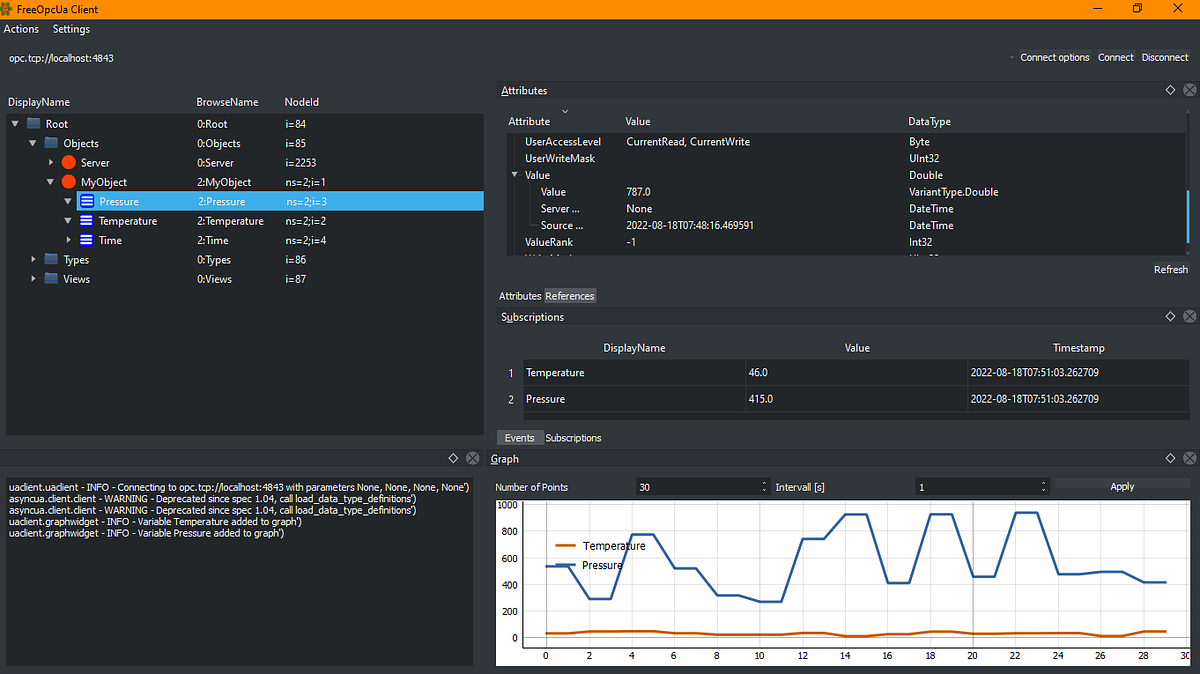This screenshot has height=674, width=1200.
Task: Float the log panel with diamond icon
Action: coord(453,458)
